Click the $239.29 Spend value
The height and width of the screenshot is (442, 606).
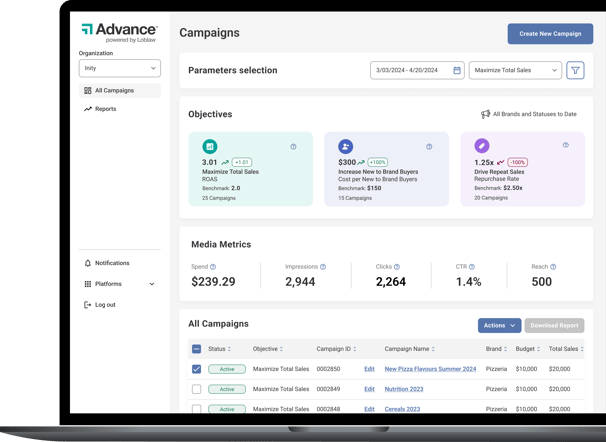pos(213,282)
